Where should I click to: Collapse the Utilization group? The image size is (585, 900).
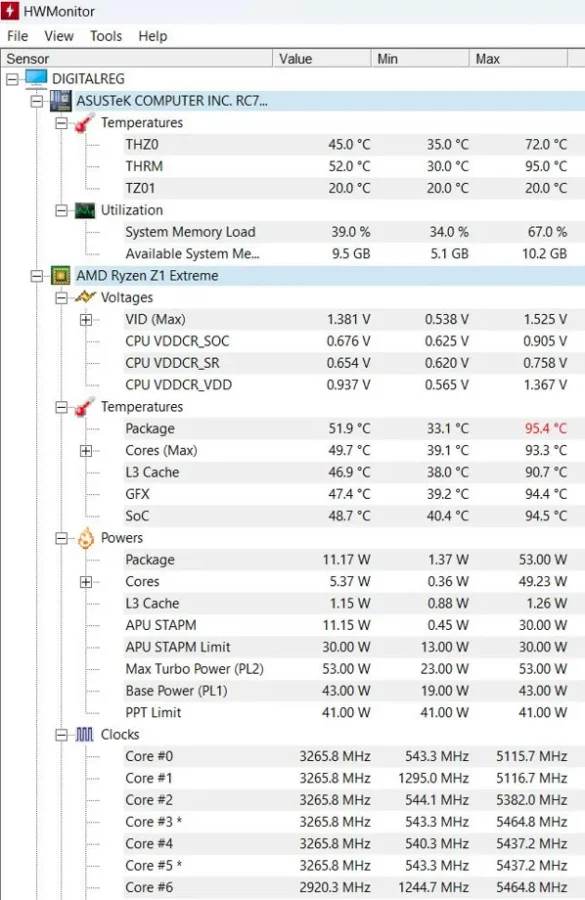tap(61, 211)
